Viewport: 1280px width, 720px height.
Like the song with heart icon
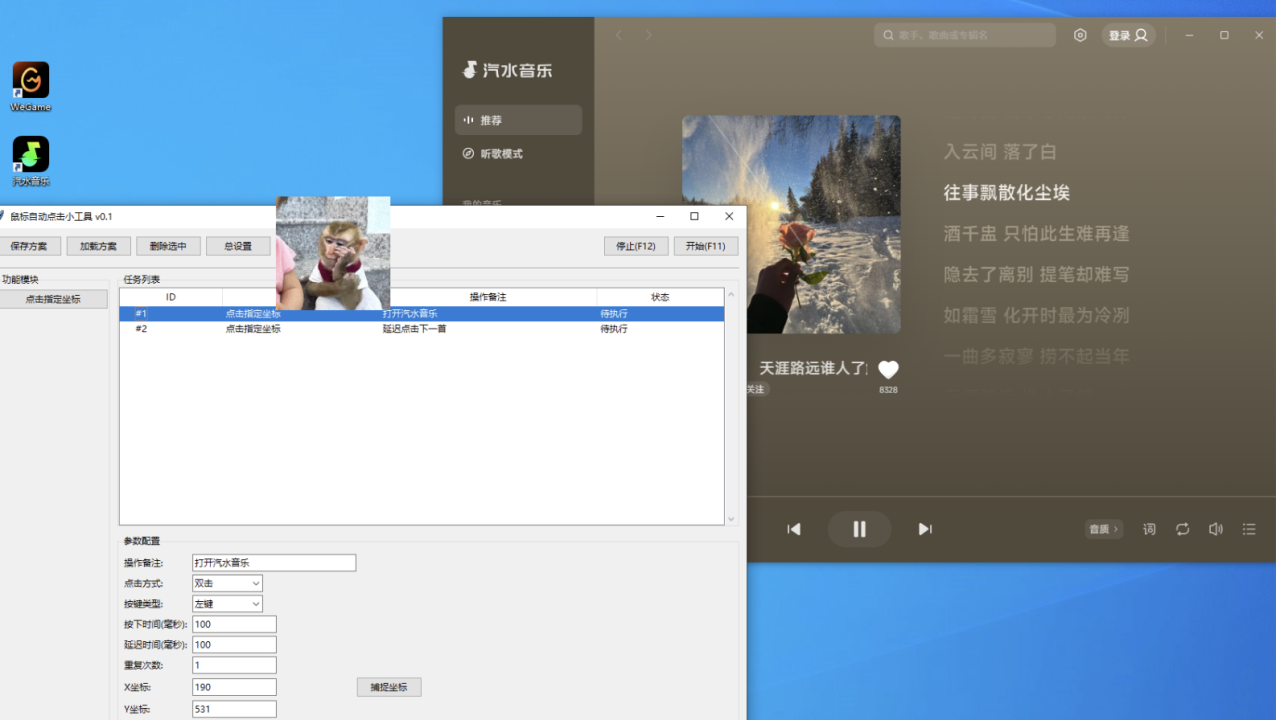coord(888,370)
